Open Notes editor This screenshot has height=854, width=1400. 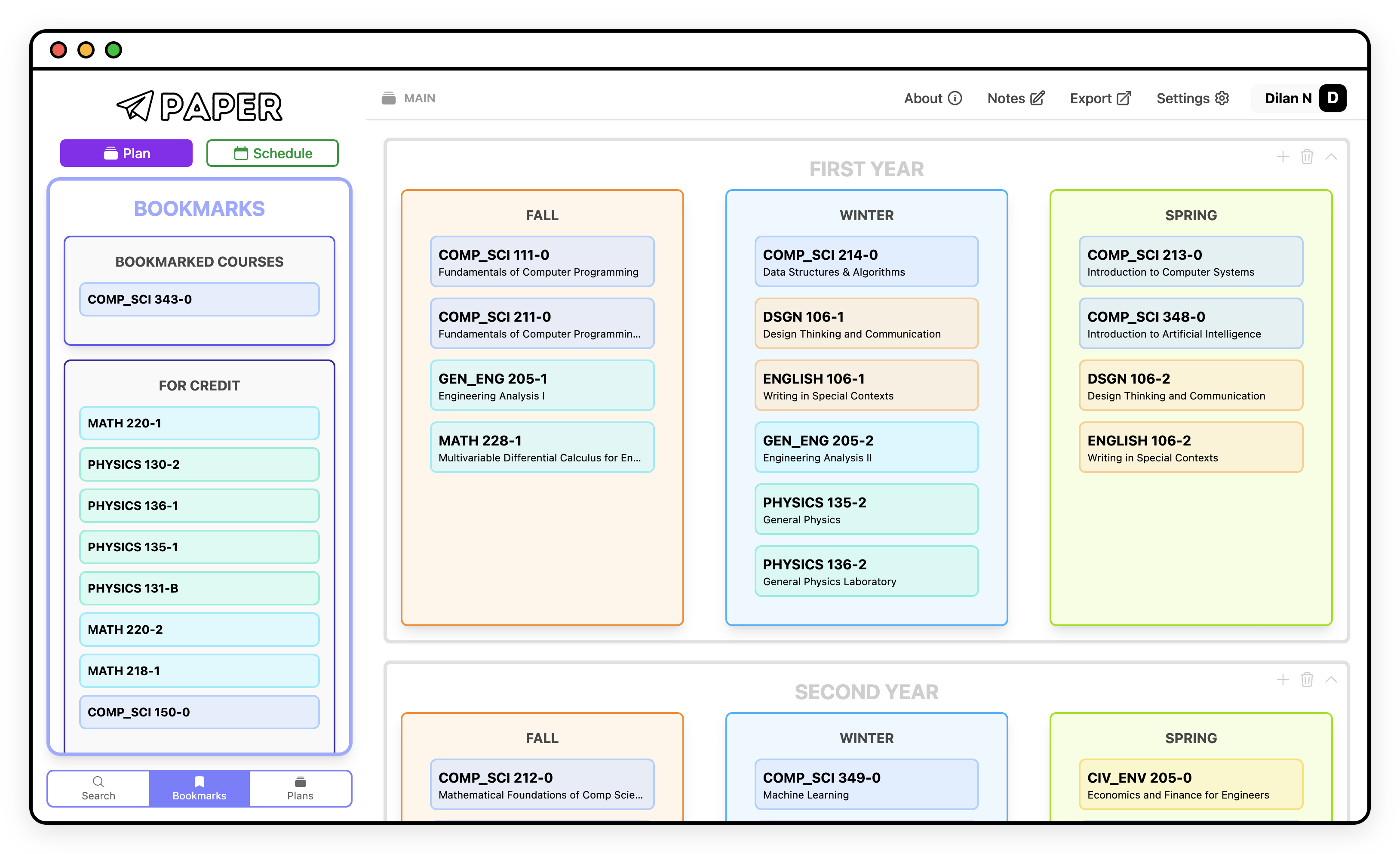(x=1015, y=98)
